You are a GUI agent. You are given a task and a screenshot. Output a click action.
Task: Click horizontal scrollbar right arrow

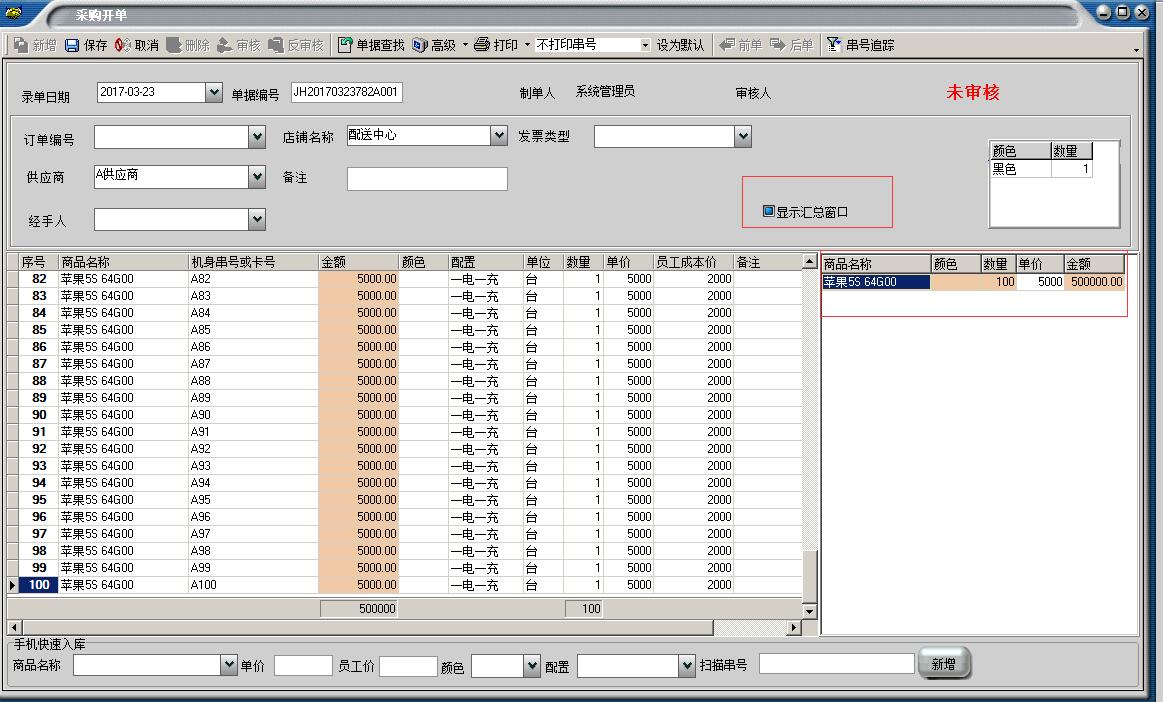pos(794,628)
